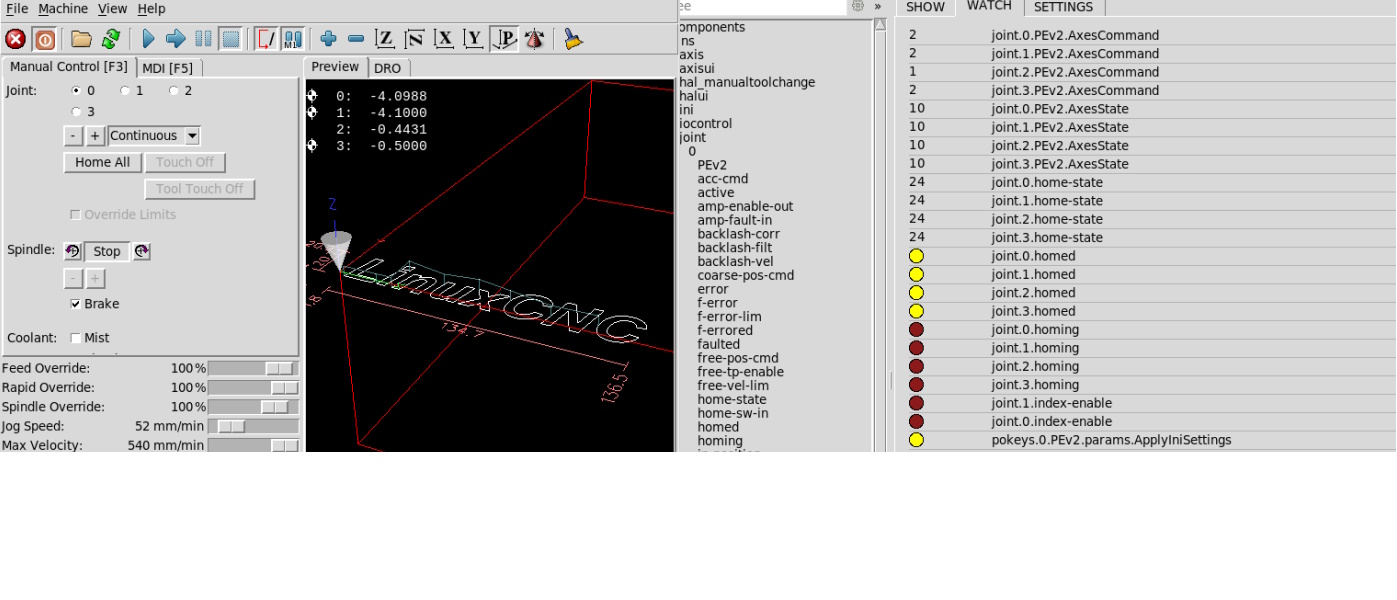Open G-code file with folder icon

81,39
